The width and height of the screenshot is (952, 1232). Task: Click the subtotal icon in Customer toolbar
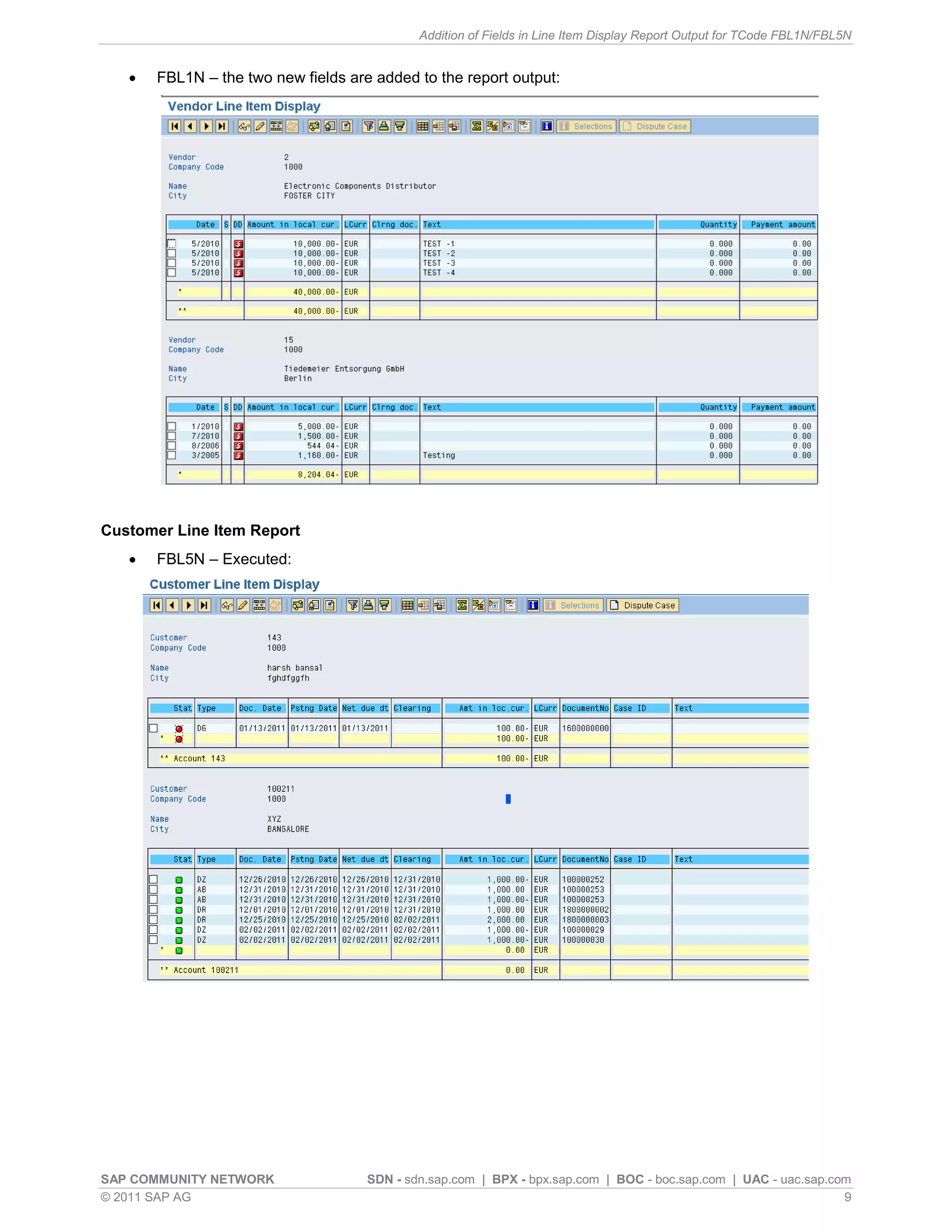pos(478,605)
